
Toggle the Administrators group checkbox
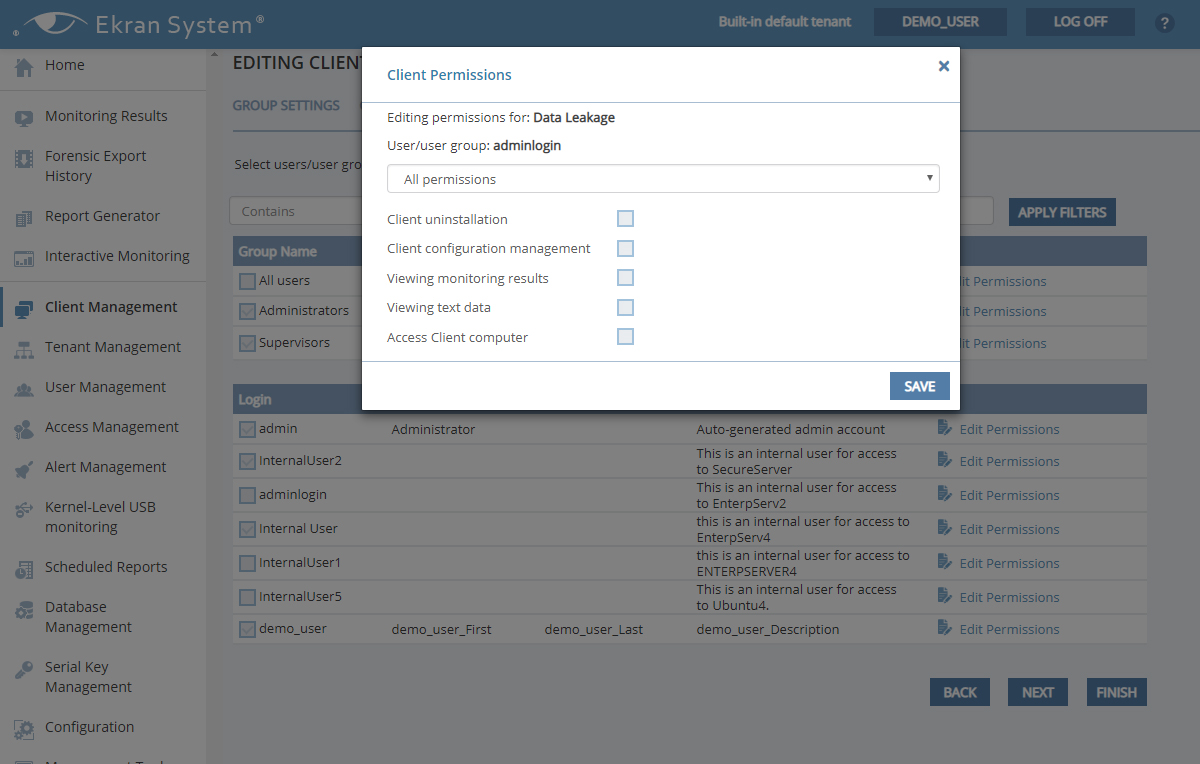click(247, 311)
